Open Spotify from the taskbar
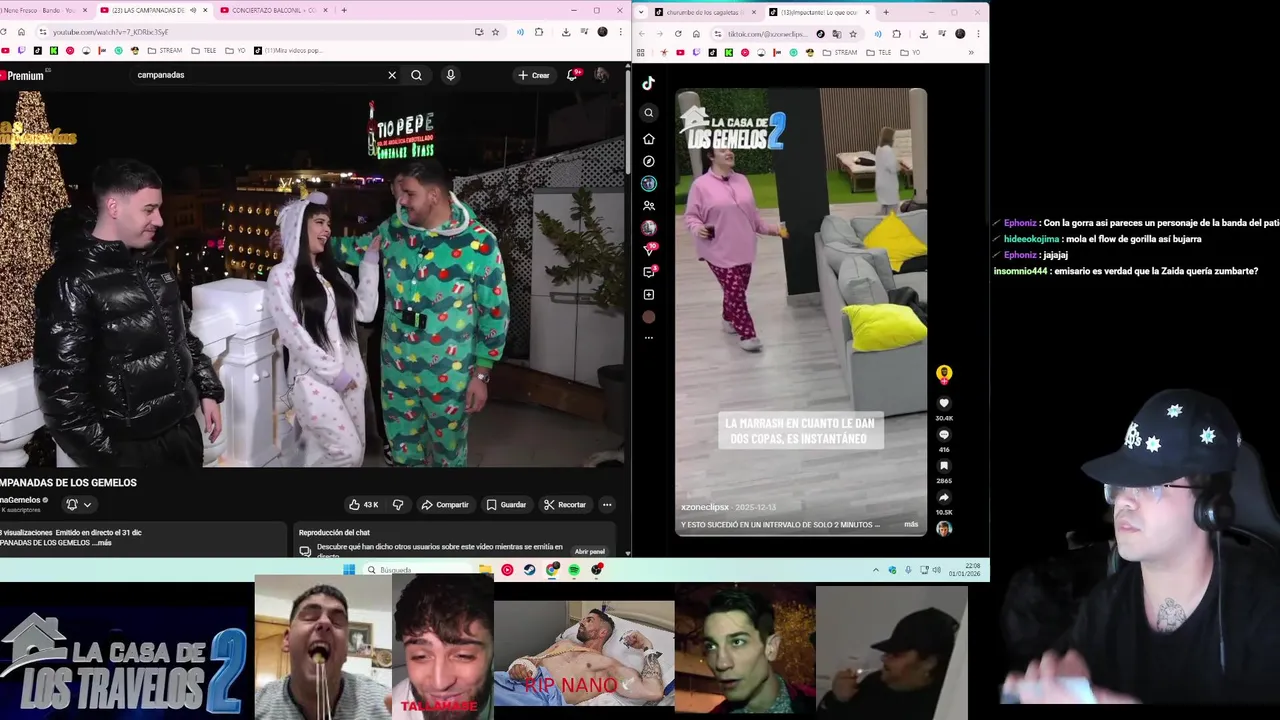1280x720 pixels. tap(574, 570)
